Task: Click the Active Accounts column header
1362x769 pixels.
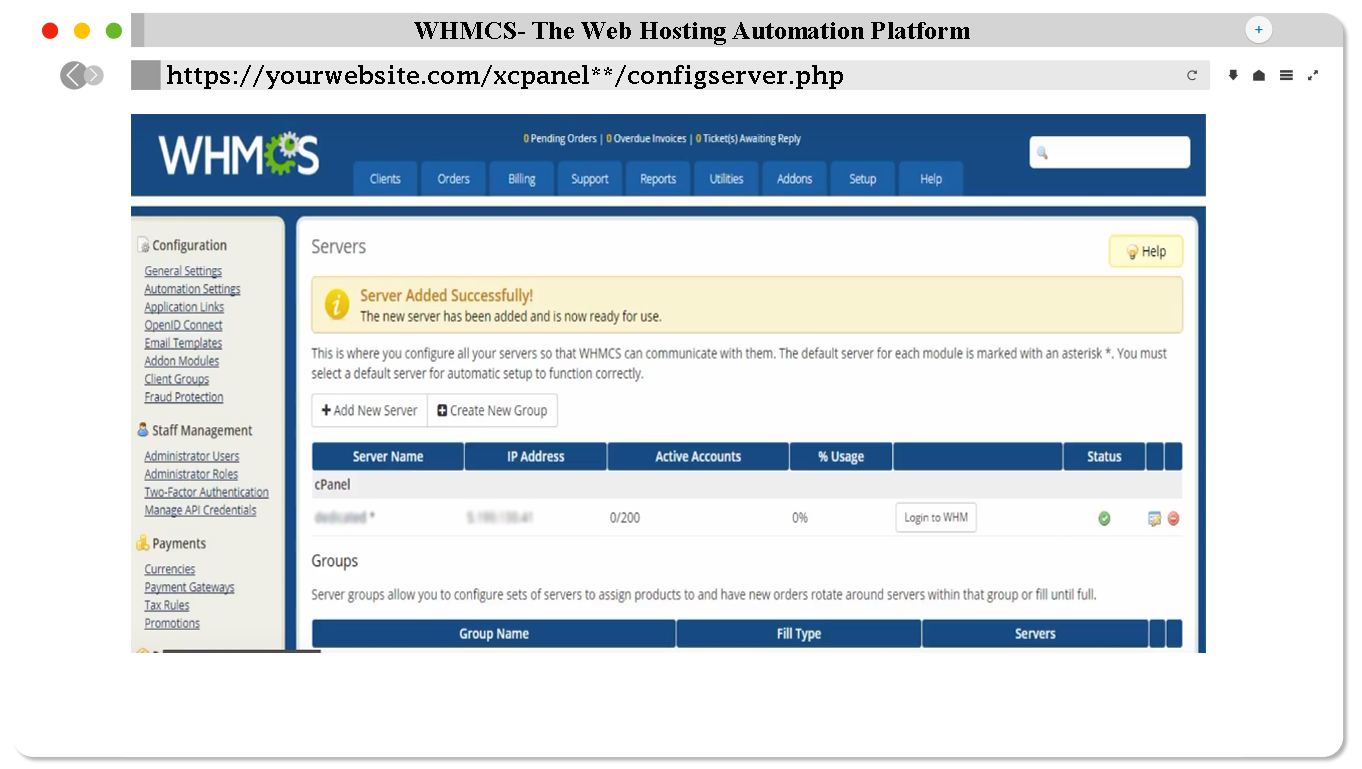Action: [698, 457]
